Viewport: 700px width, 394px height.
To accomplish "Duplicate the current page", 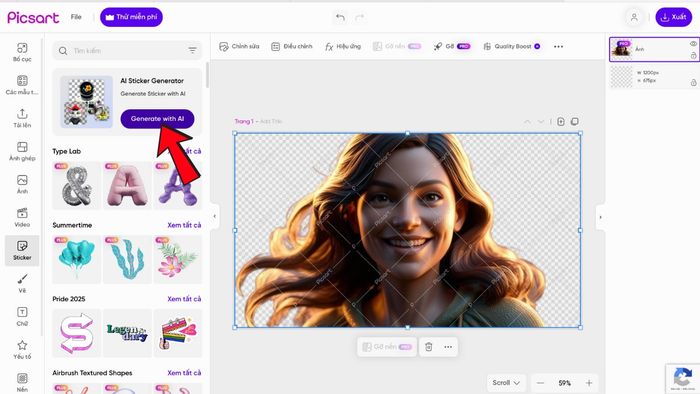I will click(x=575, y=121).
